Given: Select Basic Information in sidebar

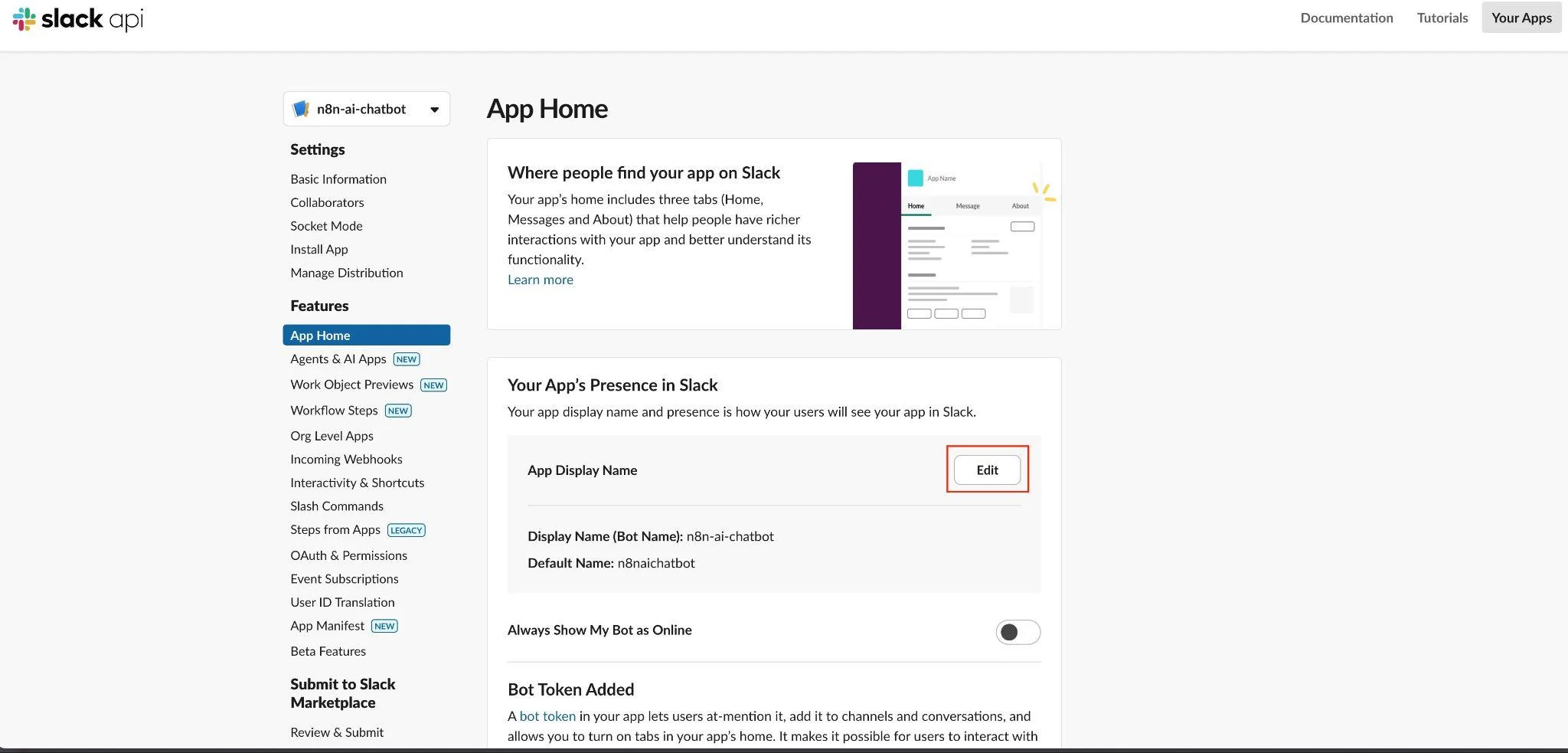Looking at the screenshot, I should (x=338, y=178).
